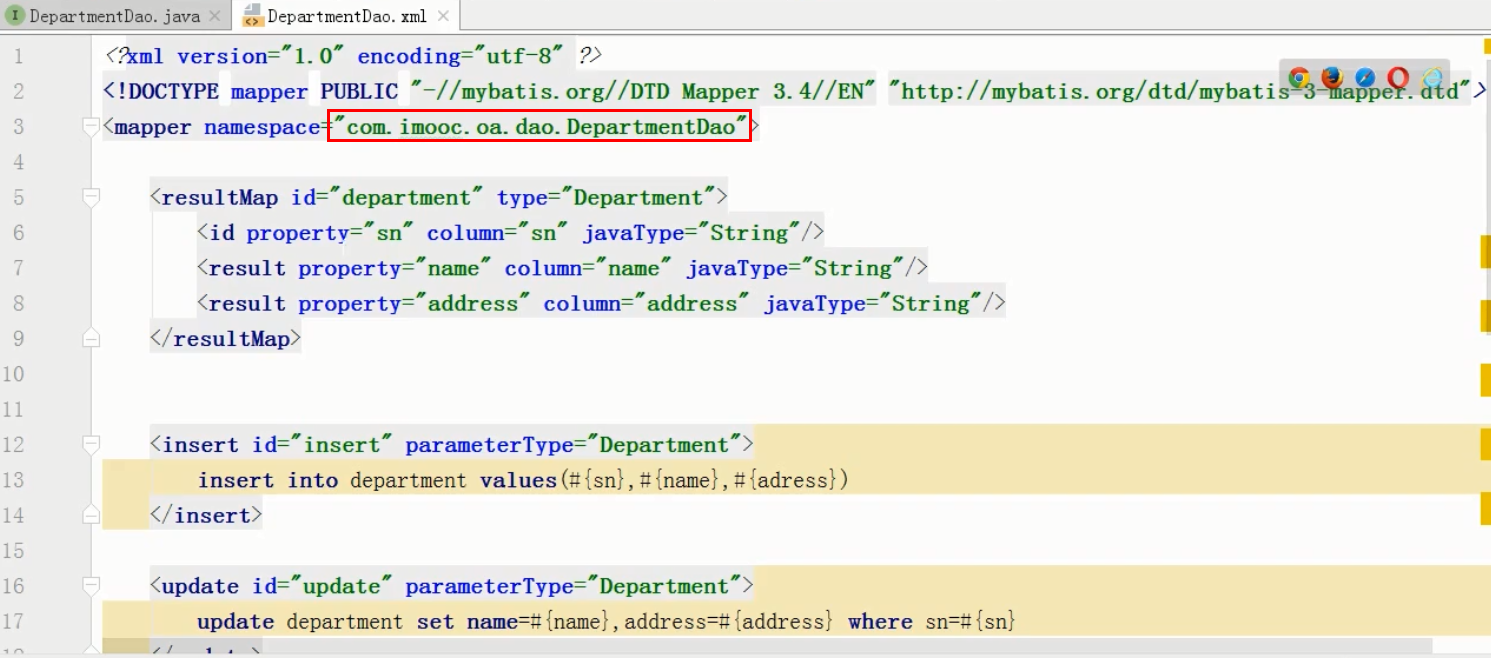The image size is (1491, 658).
Task: Click the DepartmentDao.java interface file icon
Action: tap(15, 16)
